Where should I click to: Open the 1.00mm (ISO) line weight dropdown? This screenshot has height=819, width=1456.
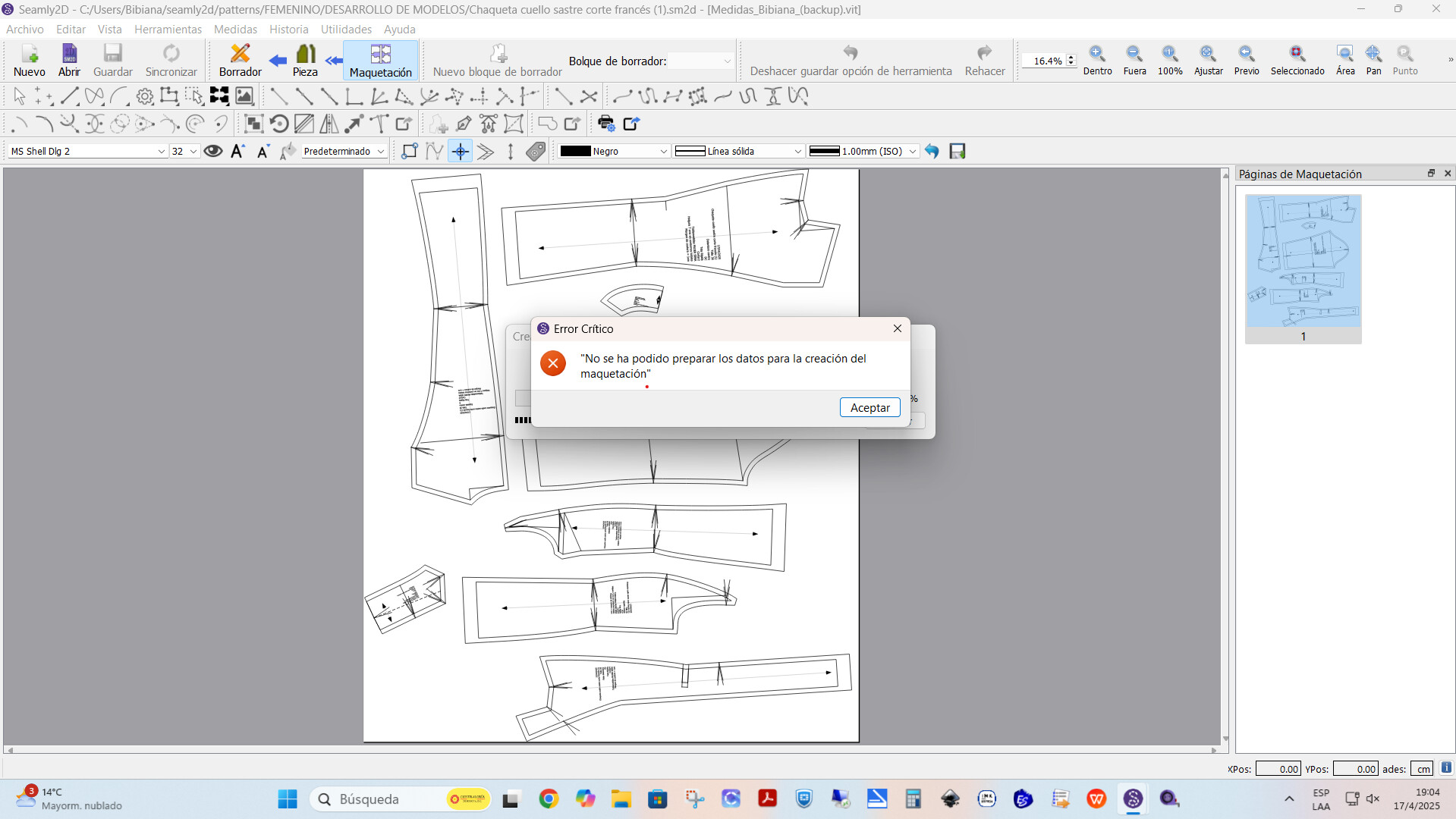click(x=863, y=151)
